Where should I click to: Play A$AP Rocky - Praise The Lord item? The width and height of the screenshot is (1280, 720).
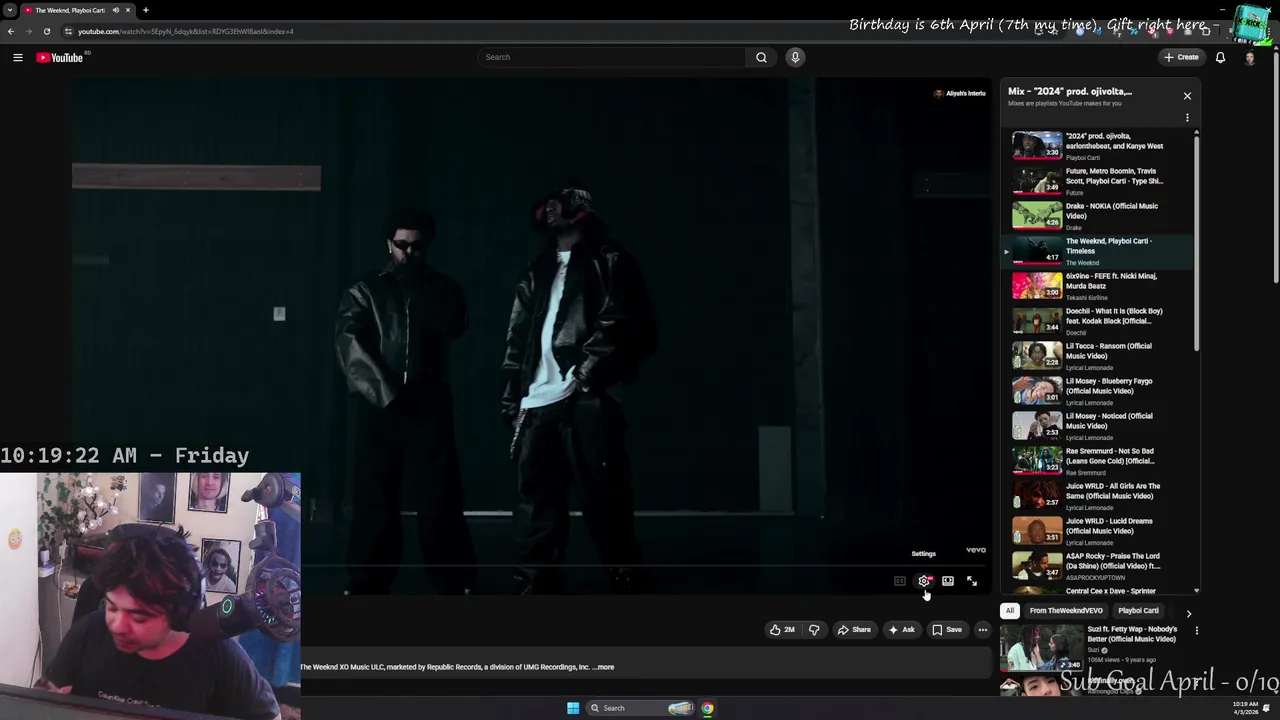point(1098,566)
